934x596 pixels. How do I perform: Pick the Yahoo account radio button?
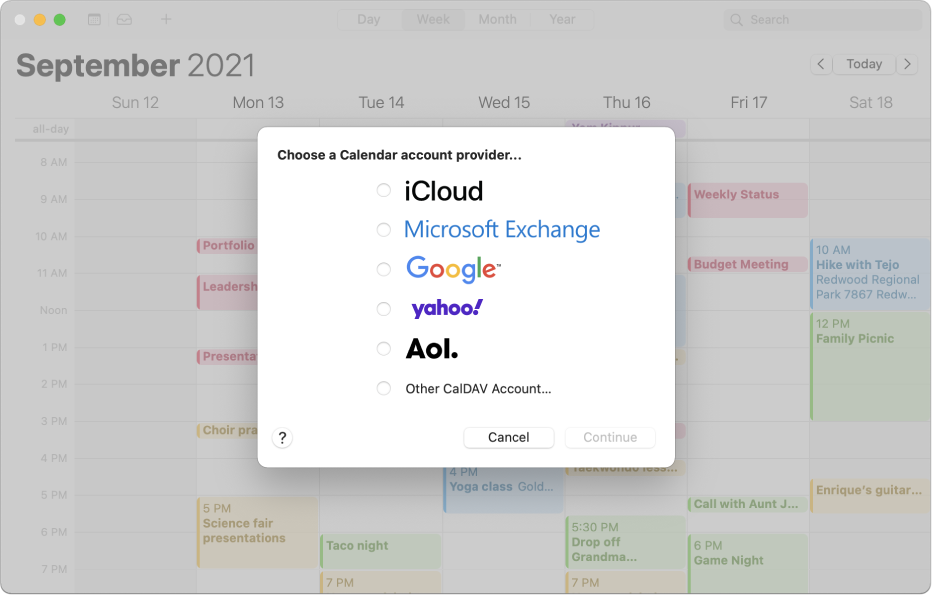[384, 309]
